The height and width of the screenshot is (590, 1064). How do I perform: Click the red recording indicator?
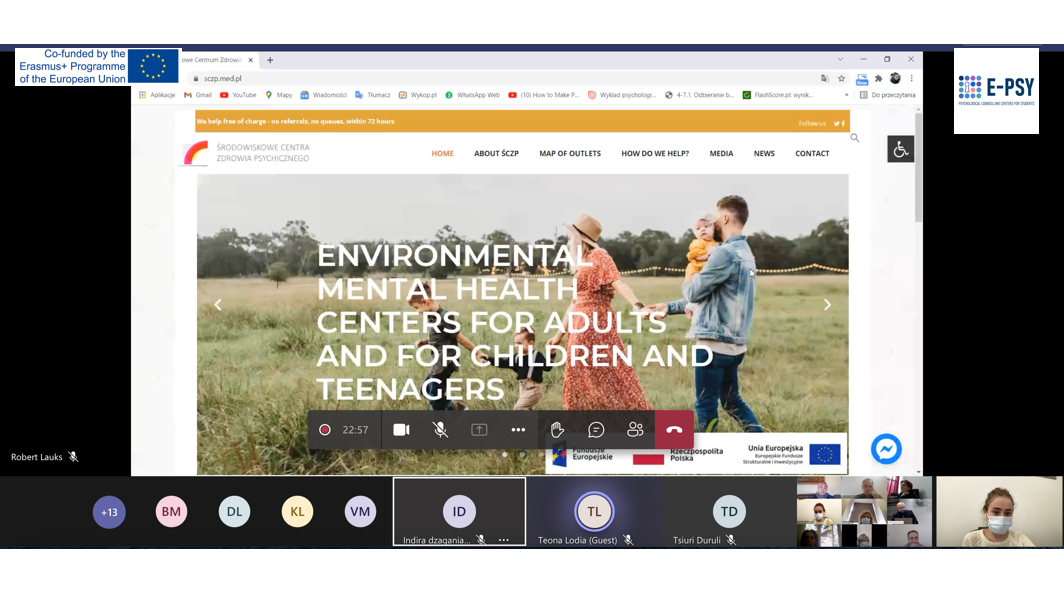[x=325, y=430]
